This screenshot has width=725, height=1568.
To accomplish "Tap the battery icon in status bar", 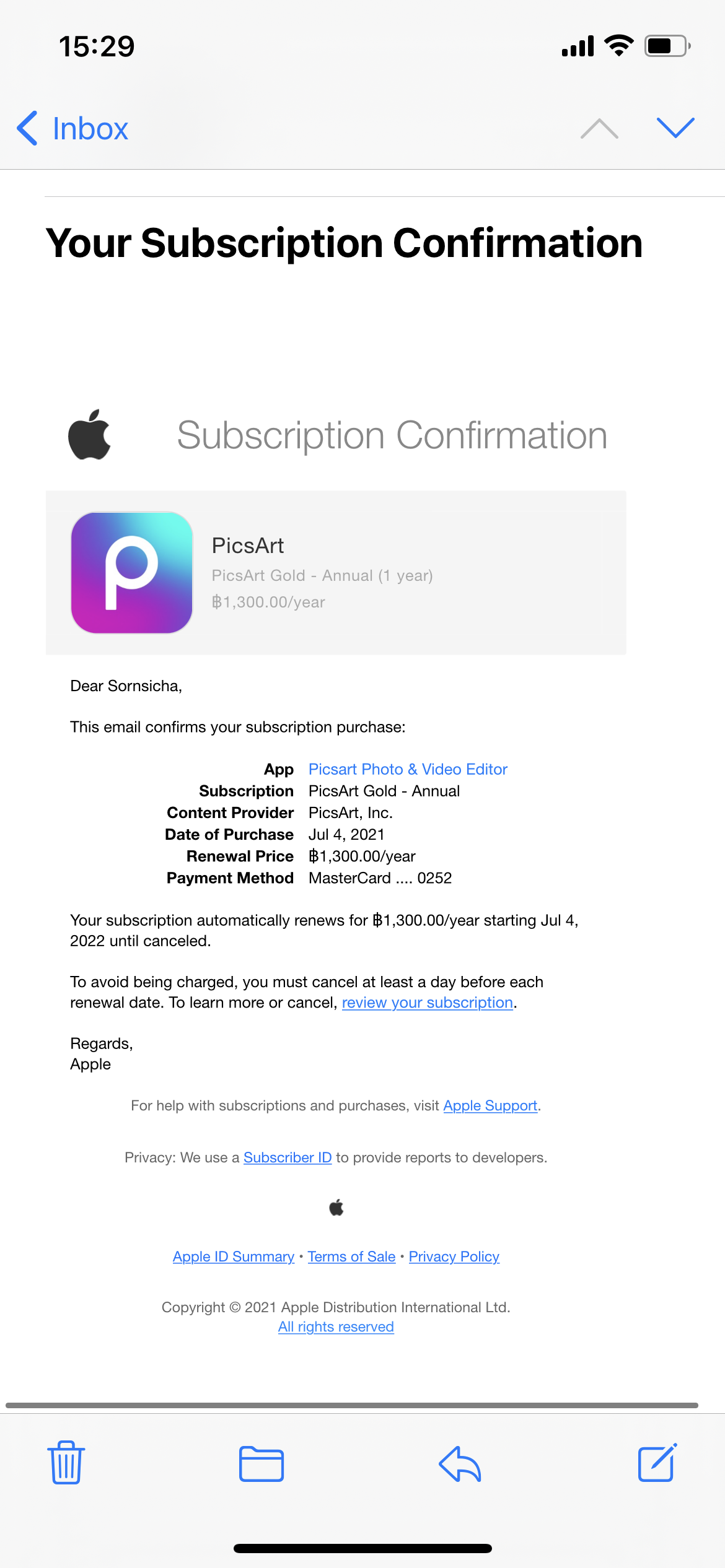I will tap(667, 46).
